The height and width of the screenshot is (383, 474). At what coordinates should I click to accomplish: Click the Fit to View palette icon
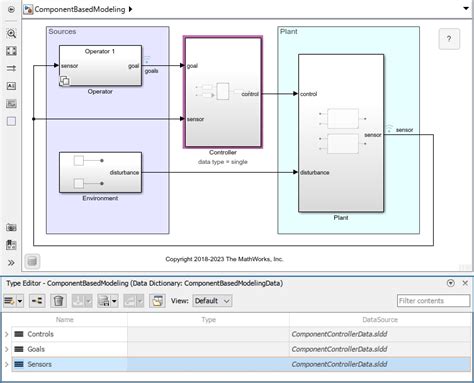click(11, 51)
